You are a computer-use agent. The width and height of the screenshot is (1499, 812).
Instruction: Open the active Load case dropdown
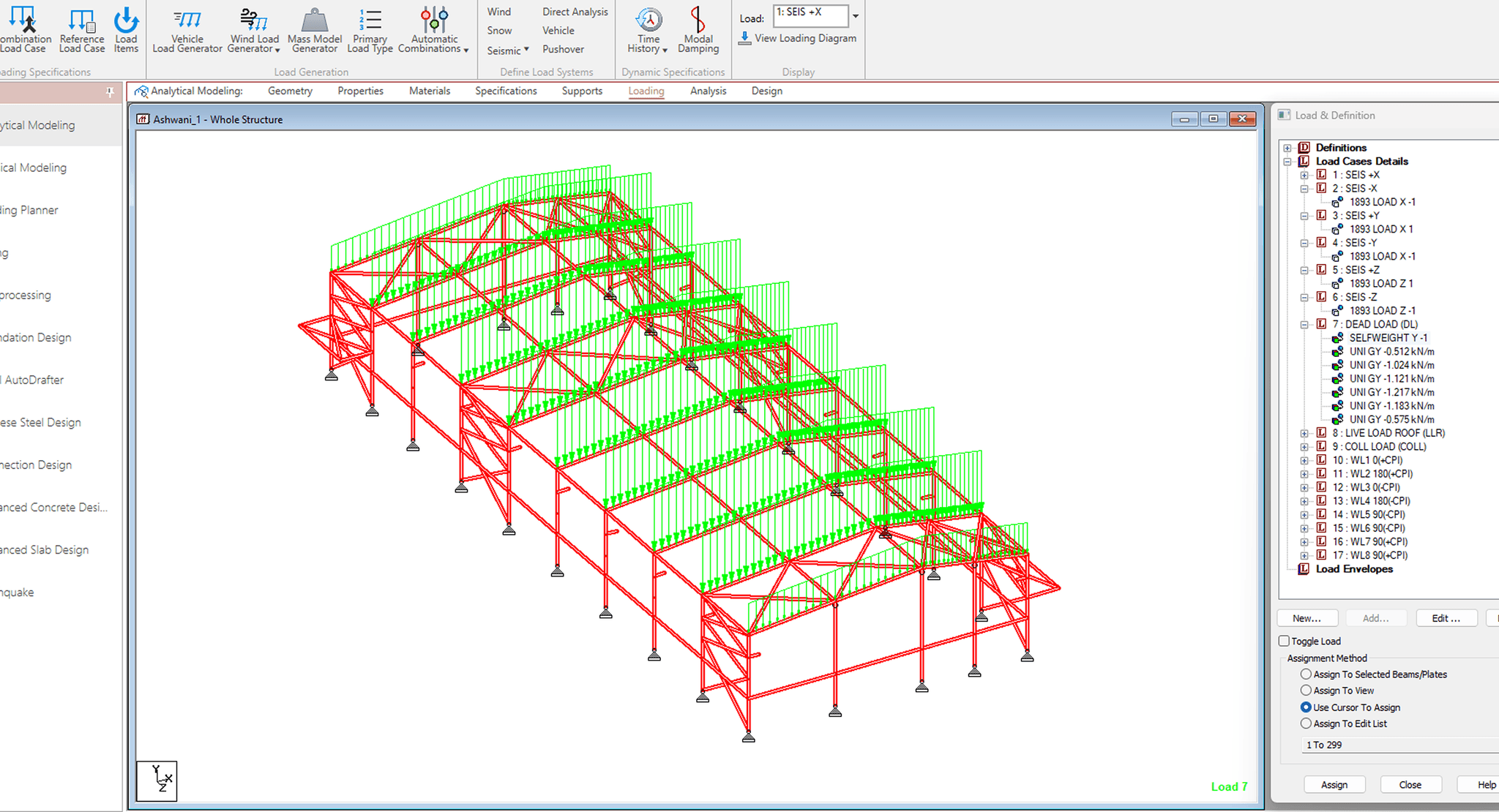856,15
